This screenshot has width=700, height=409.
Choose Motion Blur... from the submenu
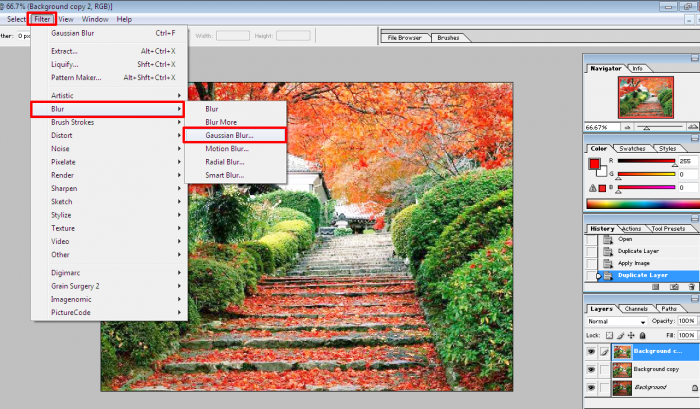pyautogui.click(x=235, y=149)
